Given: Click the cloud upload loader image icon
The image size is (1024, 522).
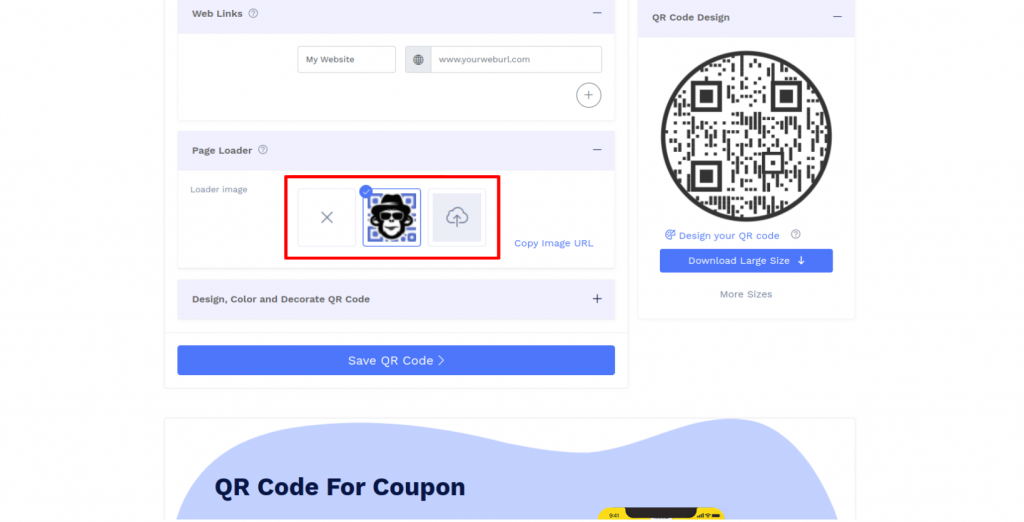Looking at the screenshot, I should (457, 218).
